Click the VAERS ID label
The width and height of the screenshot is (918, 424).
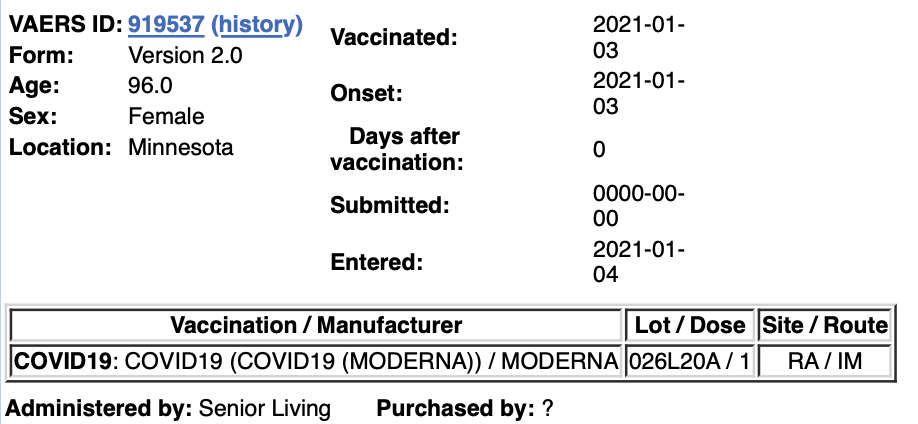click(65, 25)
